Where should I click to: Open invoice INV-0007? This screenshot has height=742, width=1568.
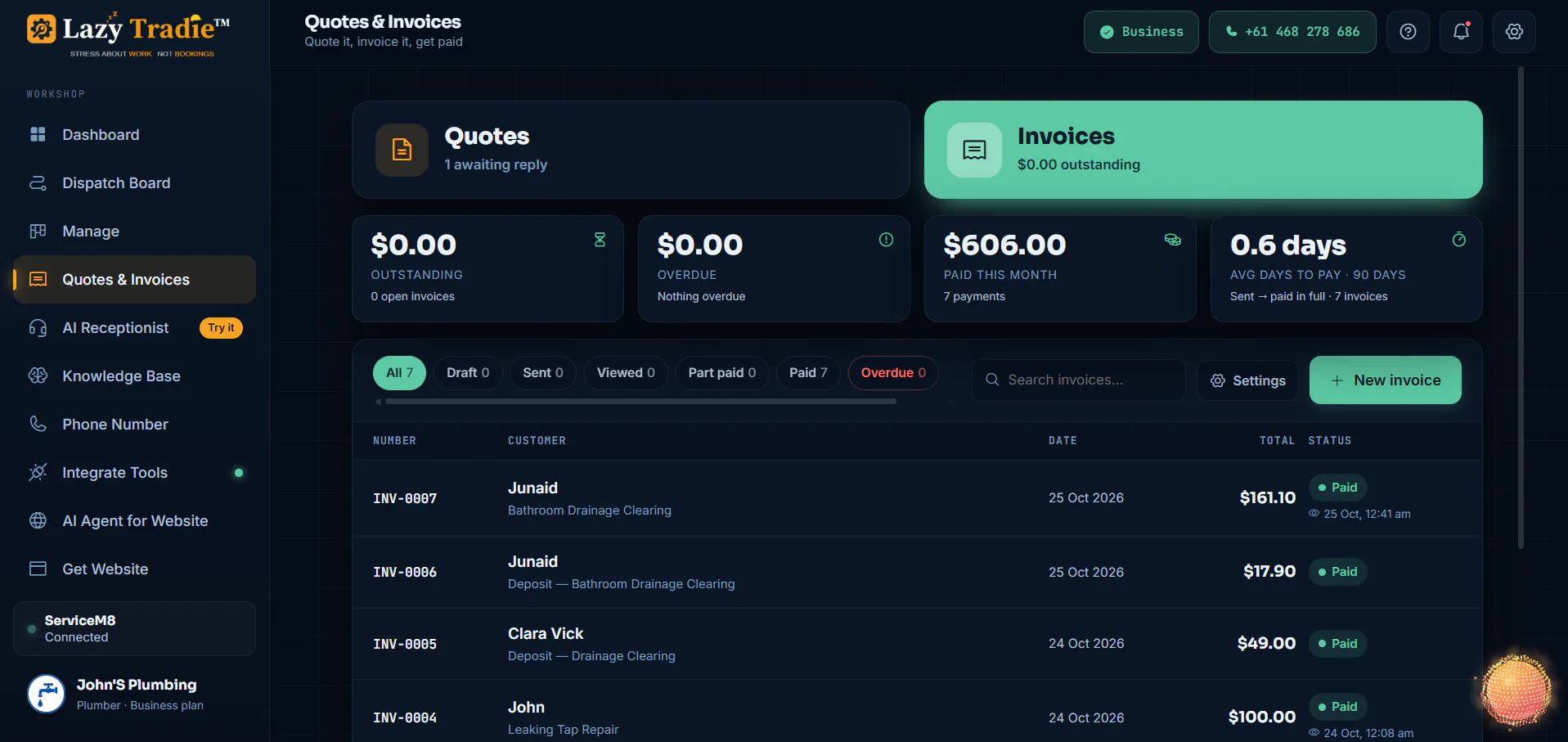tap(917, 498)
